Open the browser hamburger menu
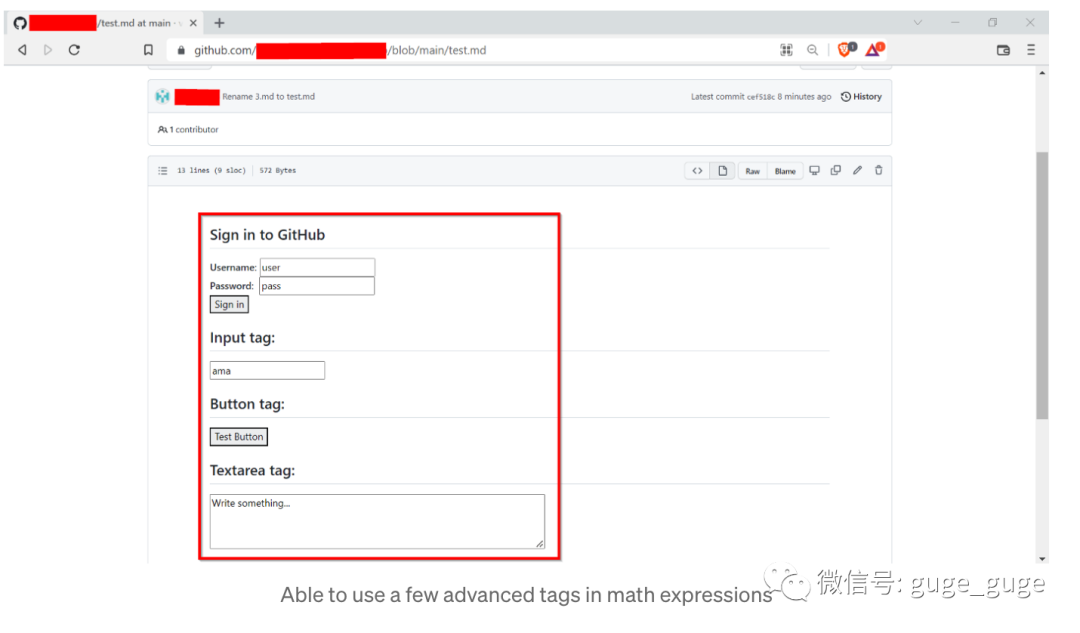The height and width of the screenshot is (633, 1080). 1030,50
